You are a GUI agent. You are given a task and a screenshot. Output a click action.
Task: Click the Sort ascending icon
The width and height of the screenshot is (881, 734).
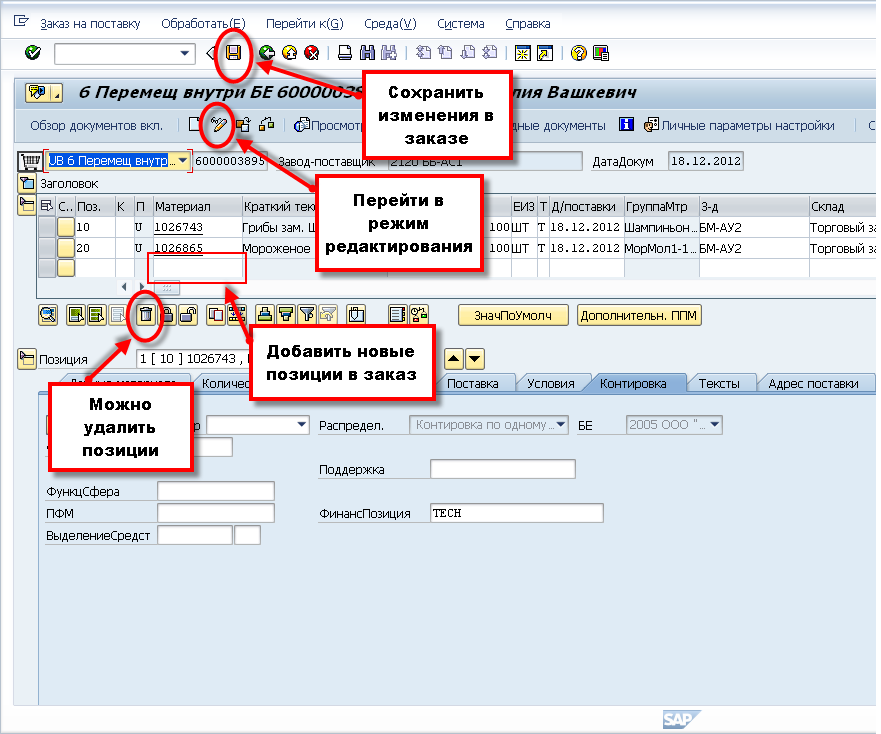265,315
